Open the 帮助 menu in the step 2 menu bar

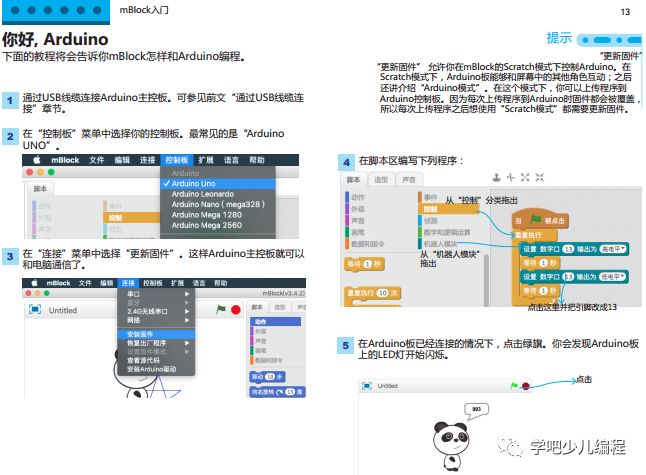click(257, 160)
